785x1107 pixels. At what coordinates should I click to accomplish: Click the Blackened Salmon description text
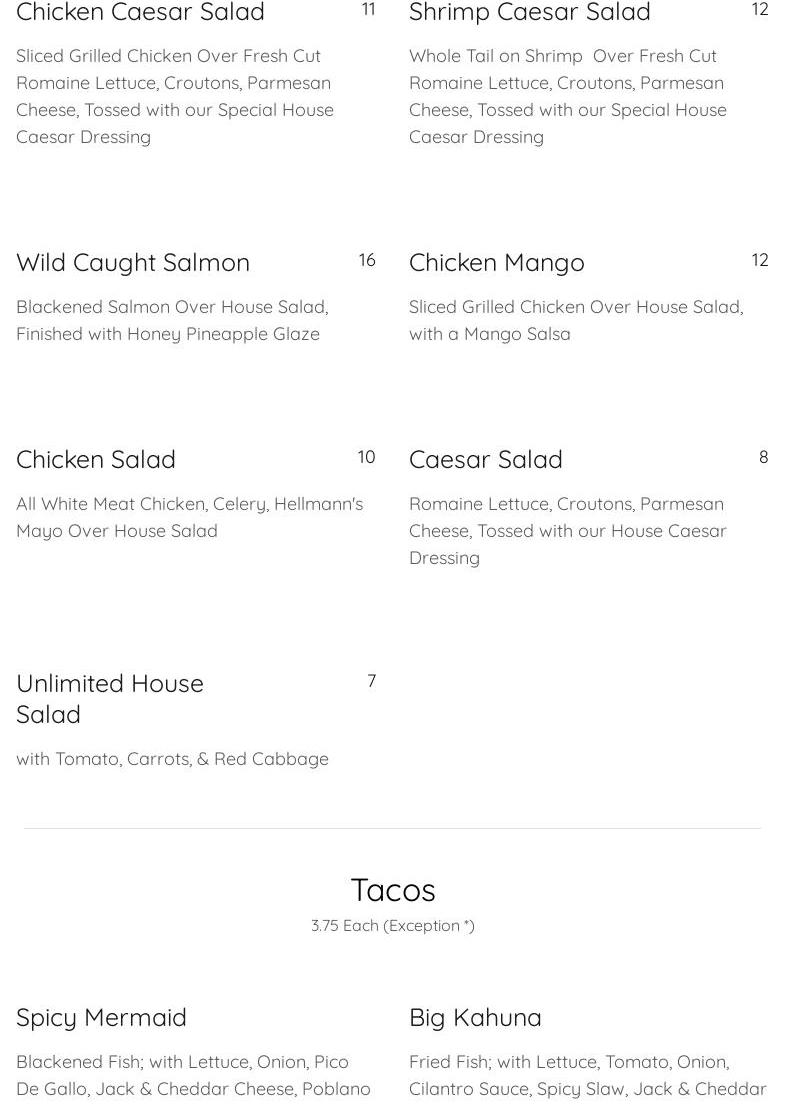(172, 320)
